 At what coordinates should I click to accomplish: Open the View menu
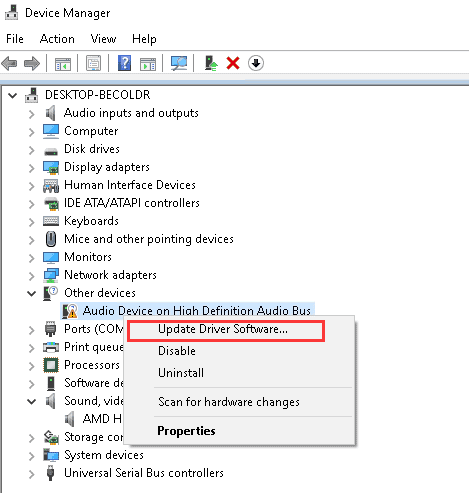click(103, 39)
